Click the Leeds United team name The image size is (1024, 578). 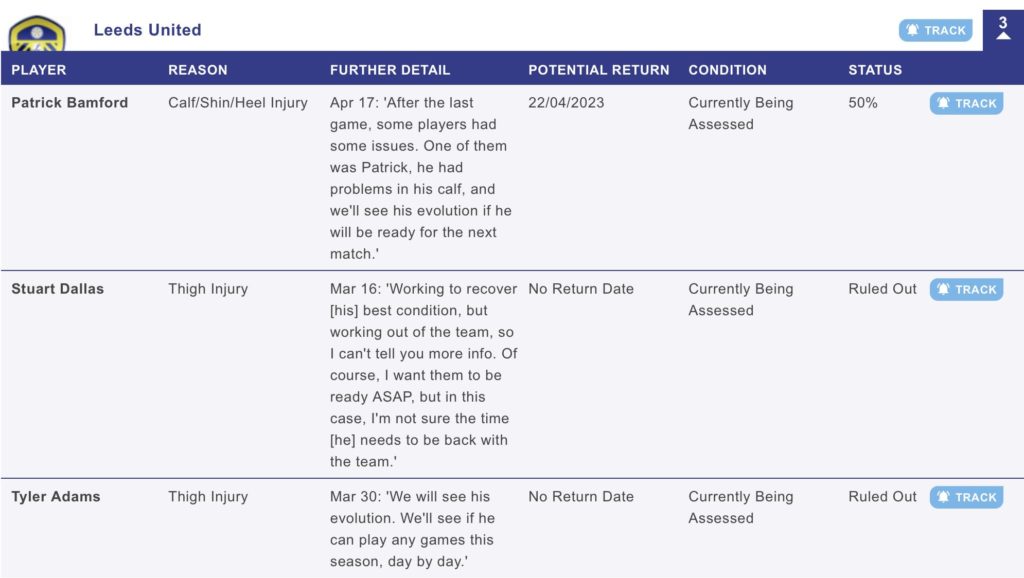point(148,30)
